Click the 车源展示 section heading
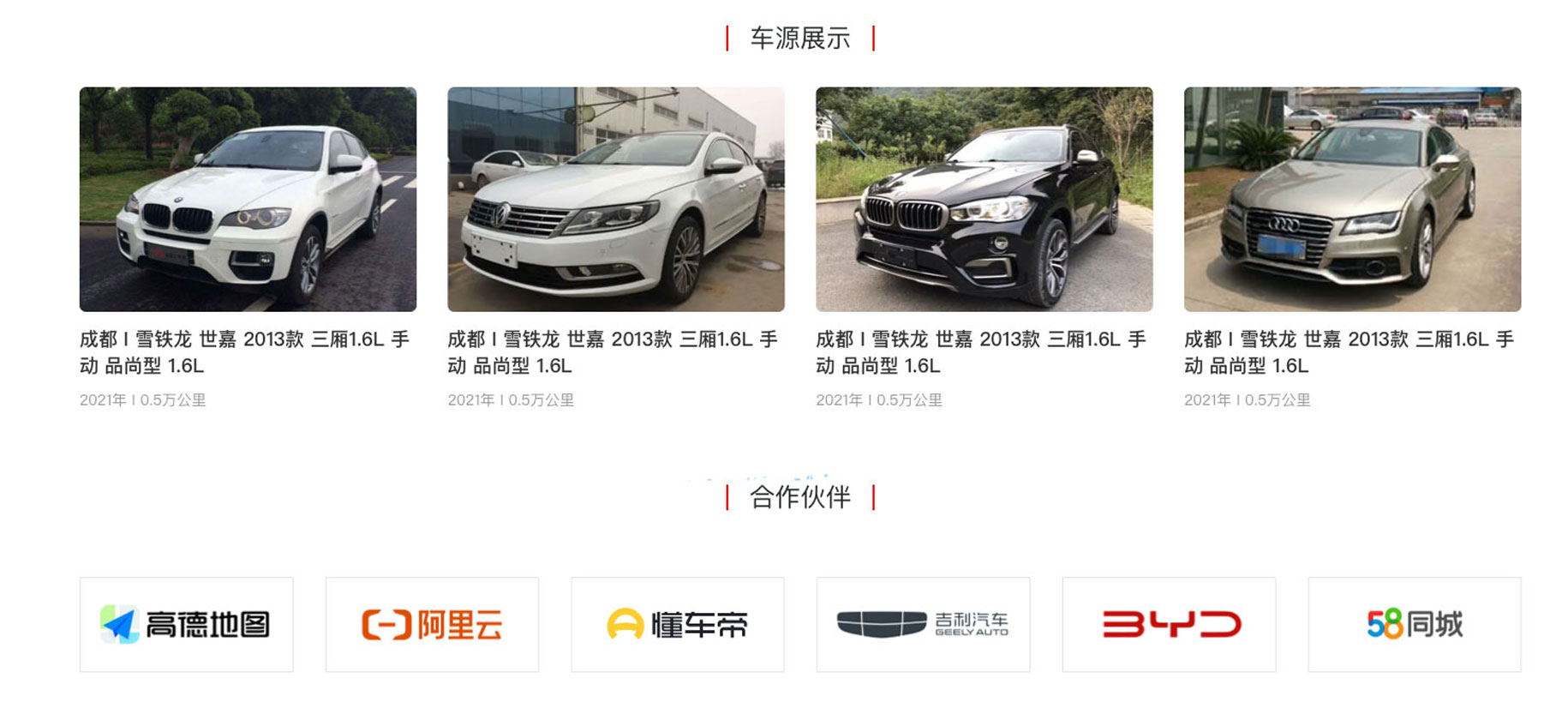Viewport: 1568px width, 702px height. pos(800,39)
